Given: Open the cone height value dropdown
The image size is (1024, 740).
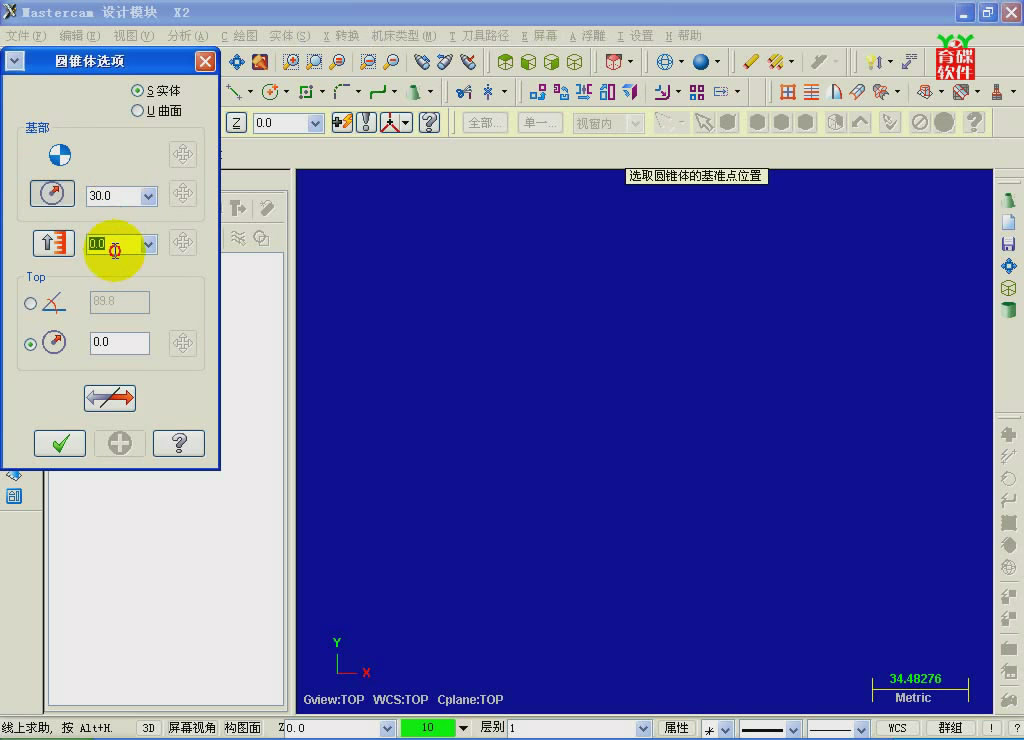Looking at the screenshot, I should (x=149, y=244).
